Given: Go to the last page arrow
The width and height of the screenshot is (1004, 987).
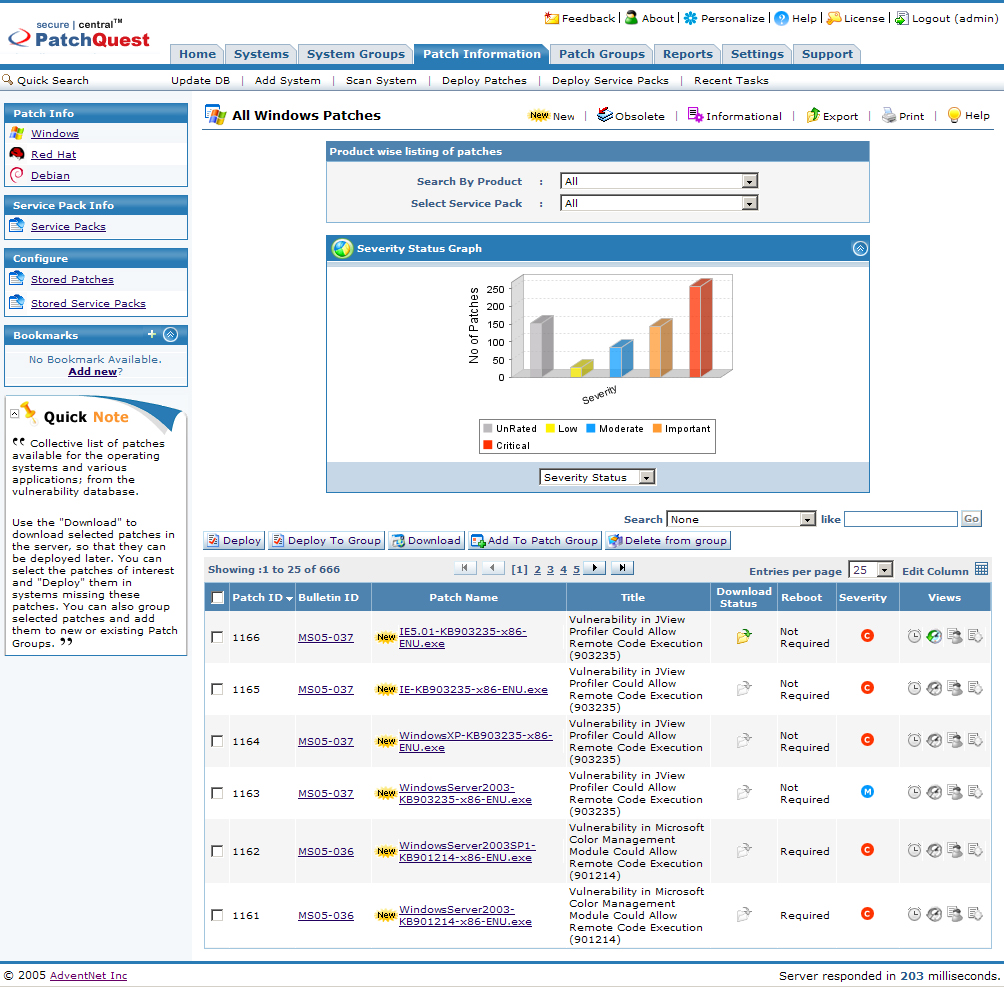Looking at the screenshot, I should click(x=622, y=567).
